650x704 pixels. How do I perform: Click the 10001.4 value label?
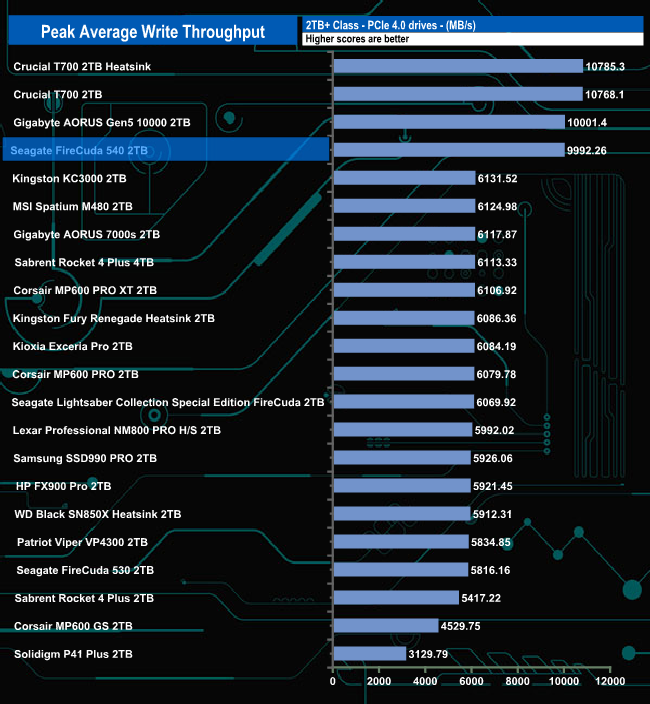click(x=587, y=123)
